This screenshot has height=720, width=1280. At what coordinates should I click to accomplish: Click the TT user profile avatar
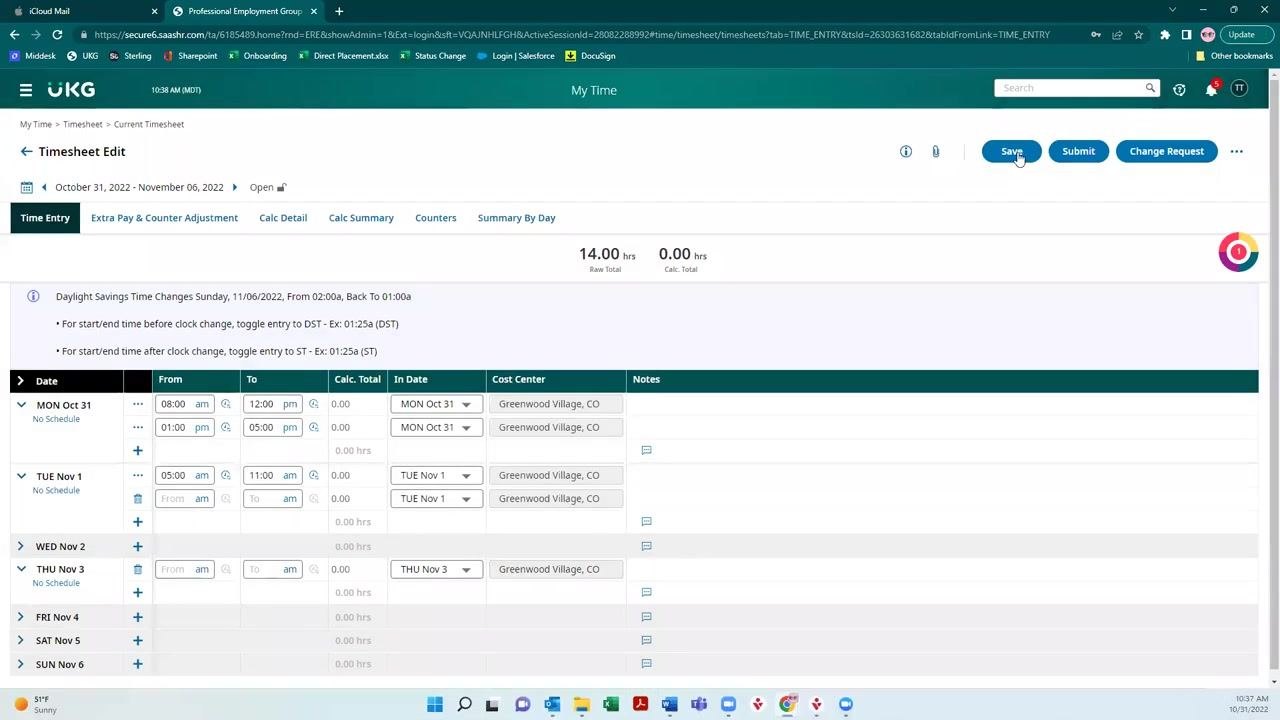[1239, 89]
